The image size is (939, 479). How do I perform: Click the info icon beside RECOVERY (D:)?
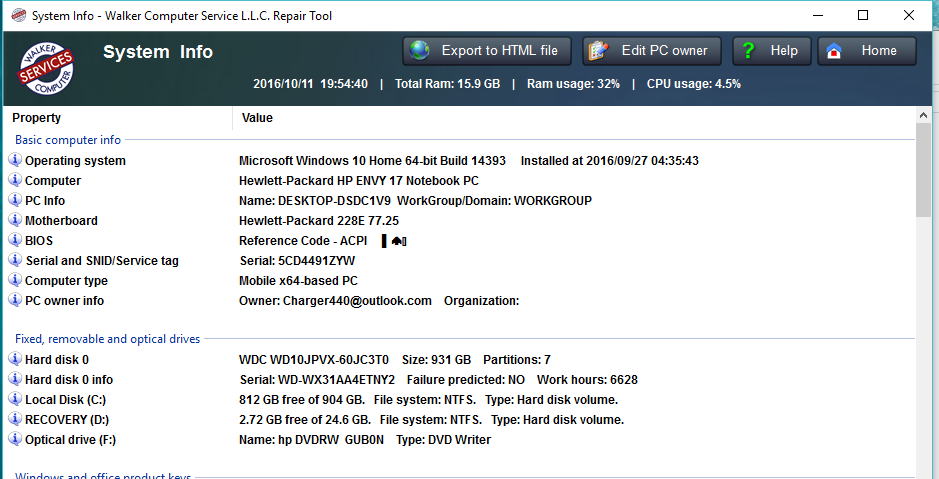(x=15, y=419)
